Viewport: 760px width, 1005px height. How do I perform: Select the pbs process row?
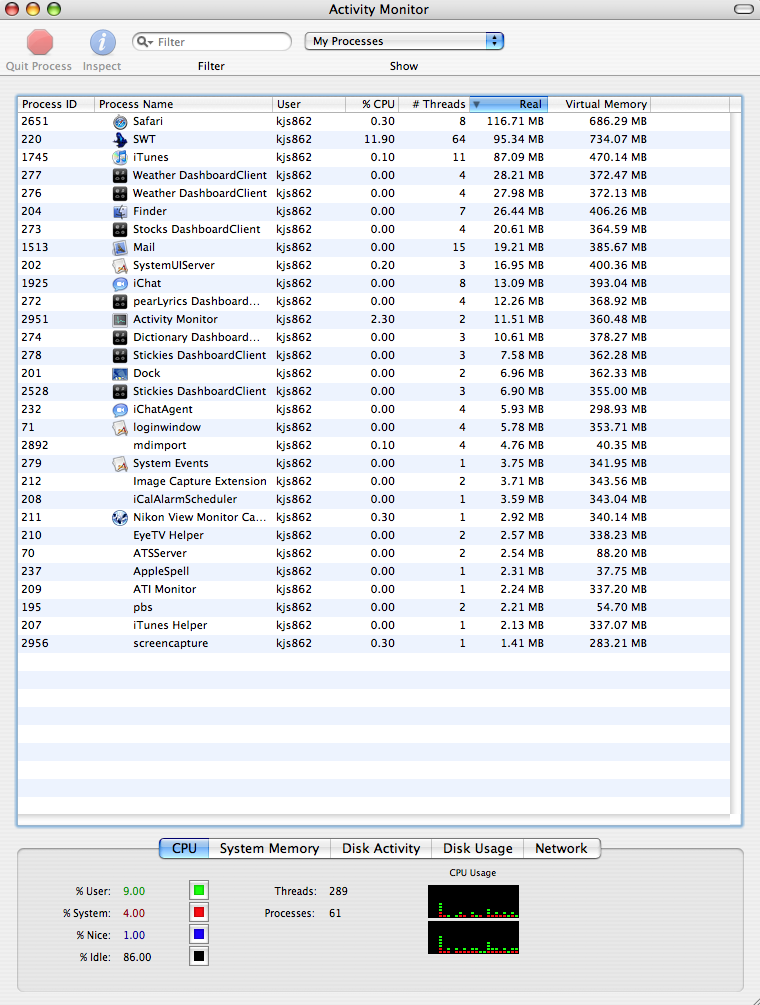pyautogui.click(x=374, y=607)
